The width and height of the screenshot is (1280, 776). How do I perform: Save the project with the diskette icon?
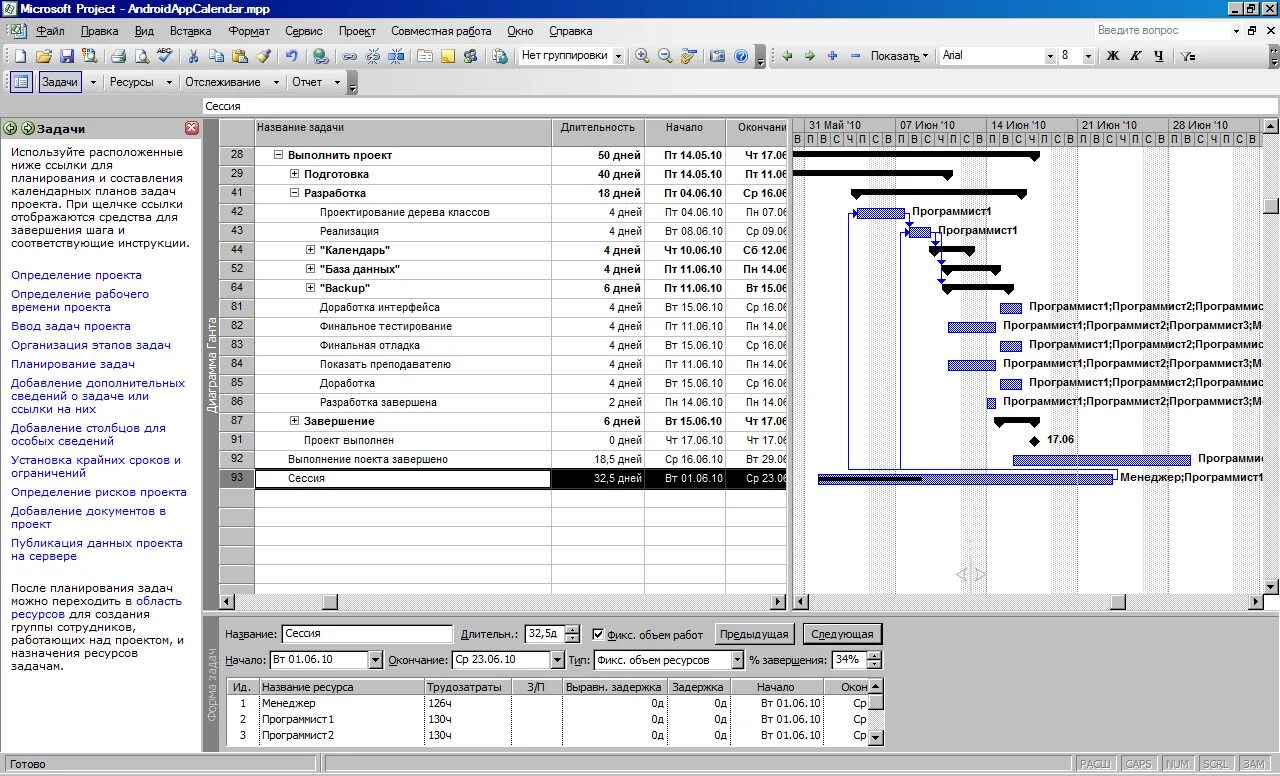(x=67, y=56)
